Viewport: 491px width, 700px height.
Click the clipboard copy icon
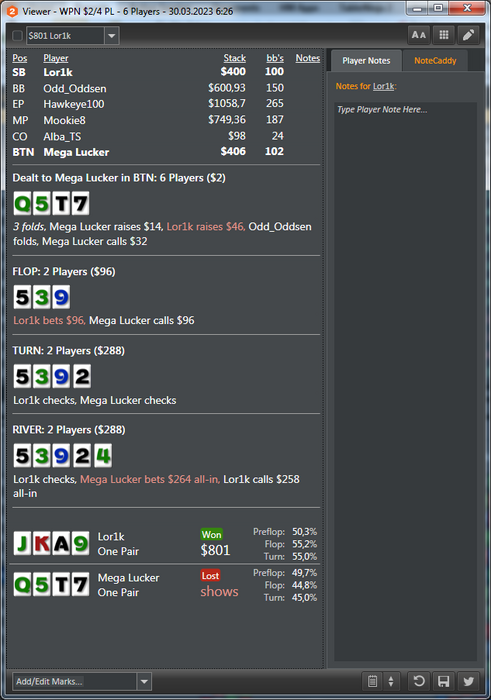coord(372,681)
